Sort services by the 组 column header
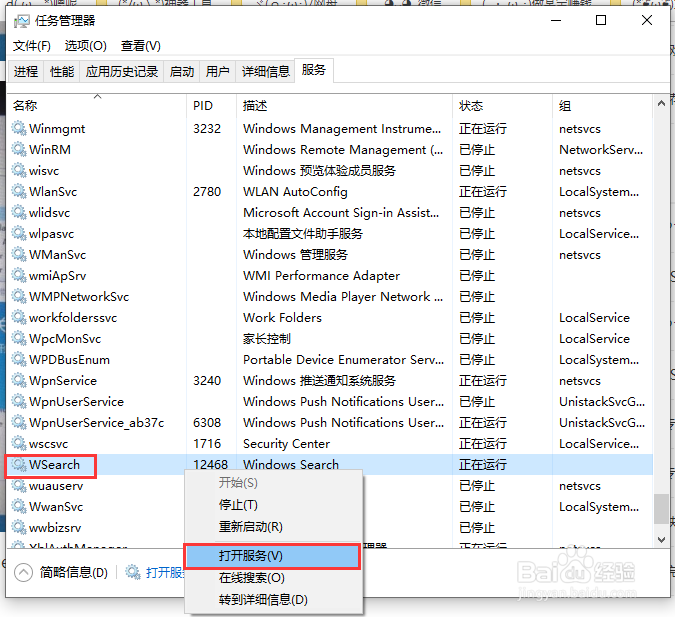 [603, 105]
